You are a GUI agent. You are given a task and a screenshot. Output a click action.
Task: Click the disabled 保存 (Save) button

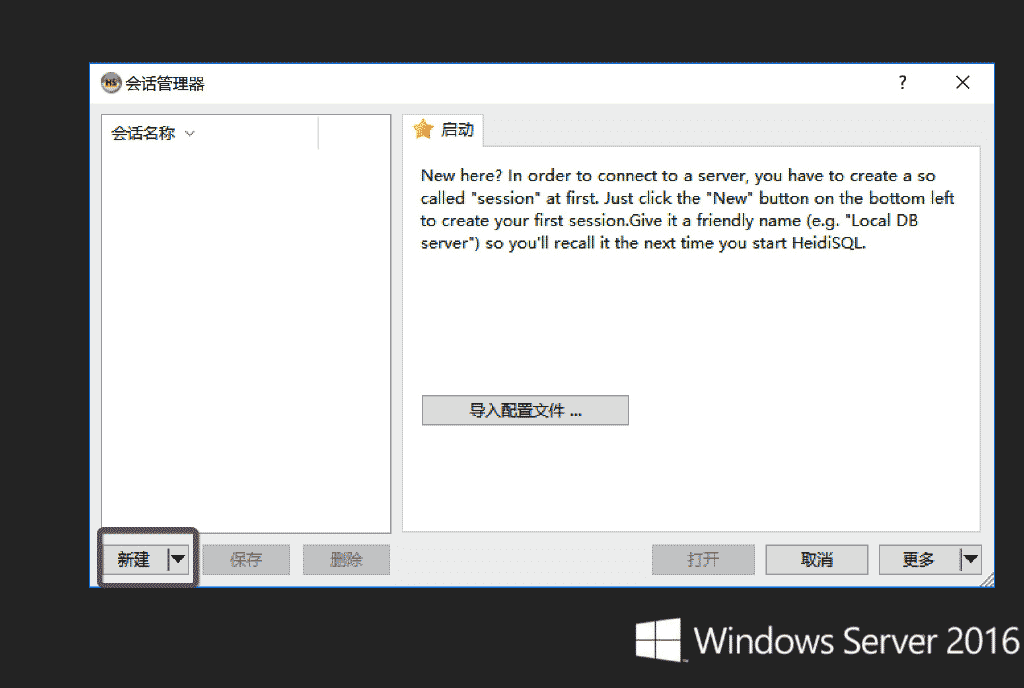tap(246, 559)
